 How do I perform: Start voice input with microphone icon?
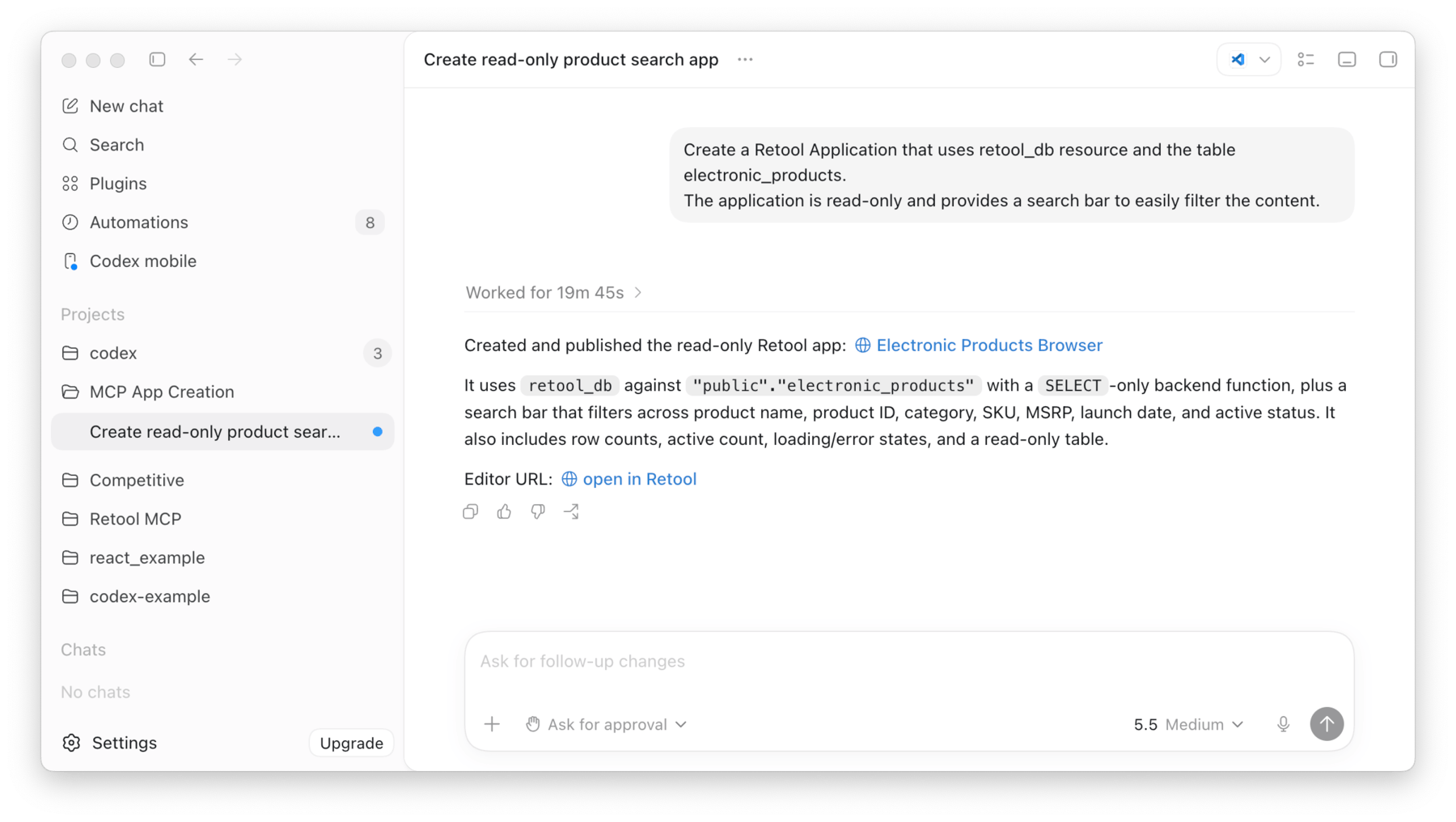pos(1284,724)
